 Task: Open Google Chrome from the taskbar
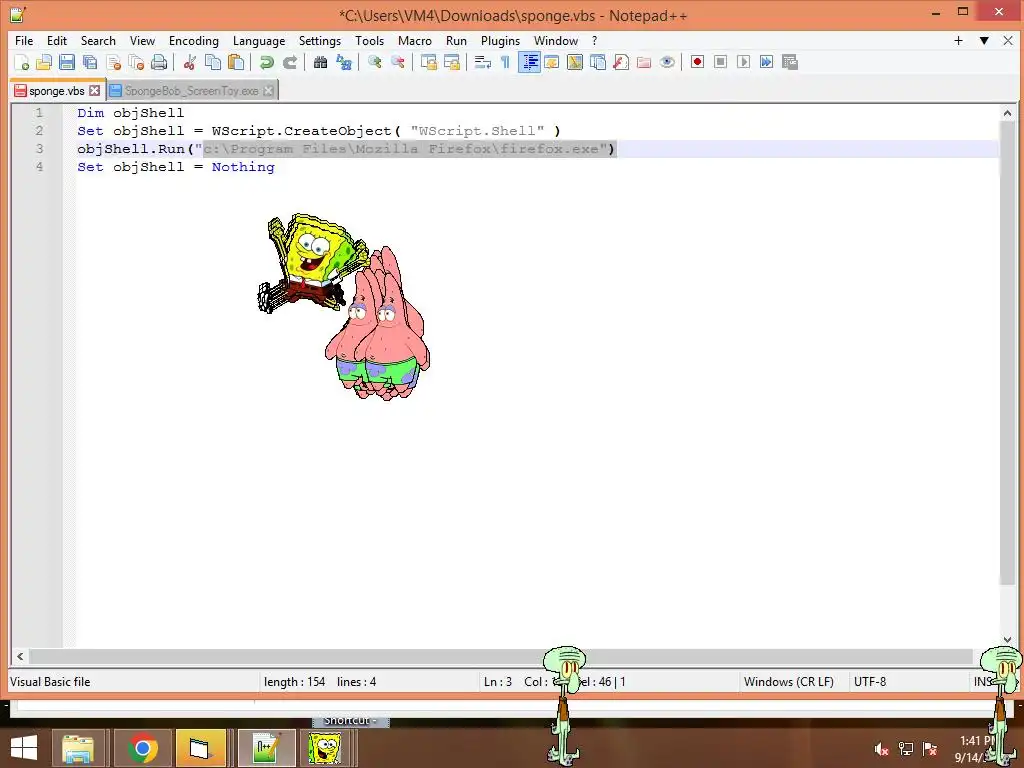[142, 748]
